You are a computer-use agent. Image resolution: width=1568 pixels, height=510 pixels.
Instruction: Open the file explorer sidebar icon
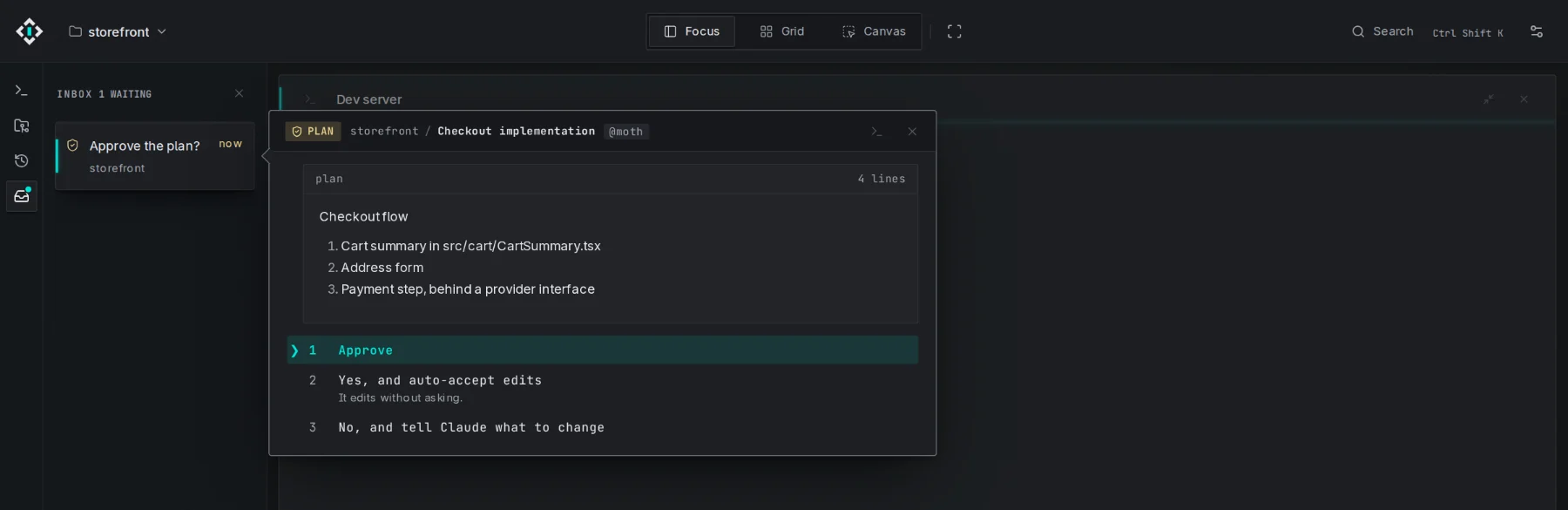point(22,126)
